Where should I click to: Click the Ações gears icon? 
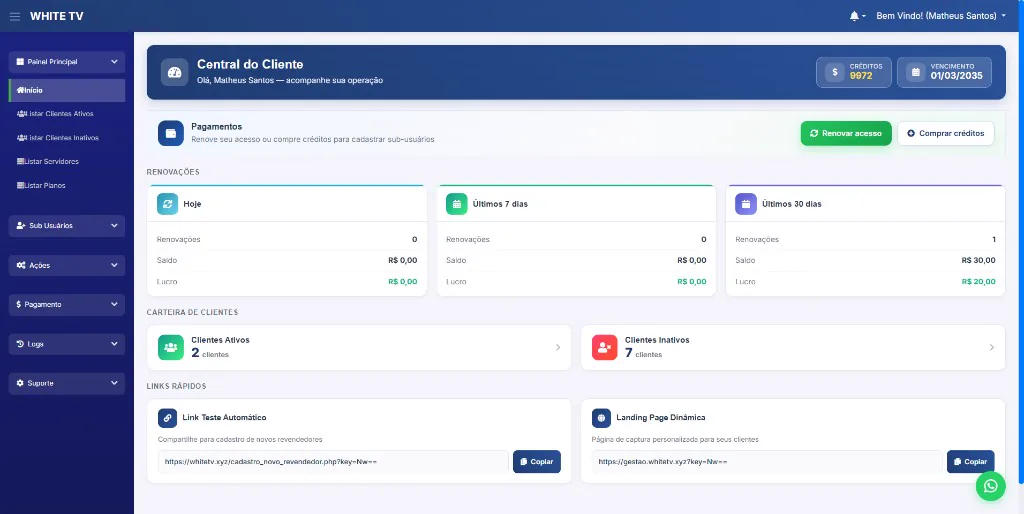pos(21,265)
